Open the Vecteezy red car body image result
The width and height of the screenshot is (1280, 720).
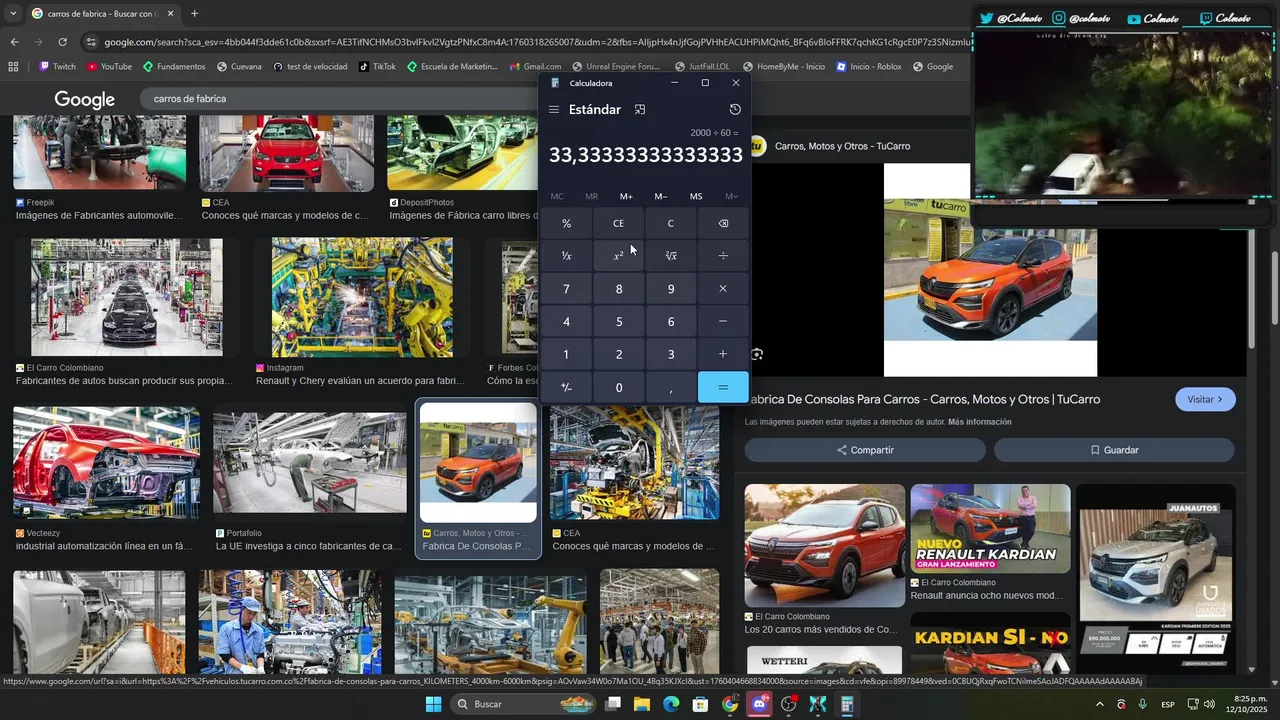(x=106, y=463)
